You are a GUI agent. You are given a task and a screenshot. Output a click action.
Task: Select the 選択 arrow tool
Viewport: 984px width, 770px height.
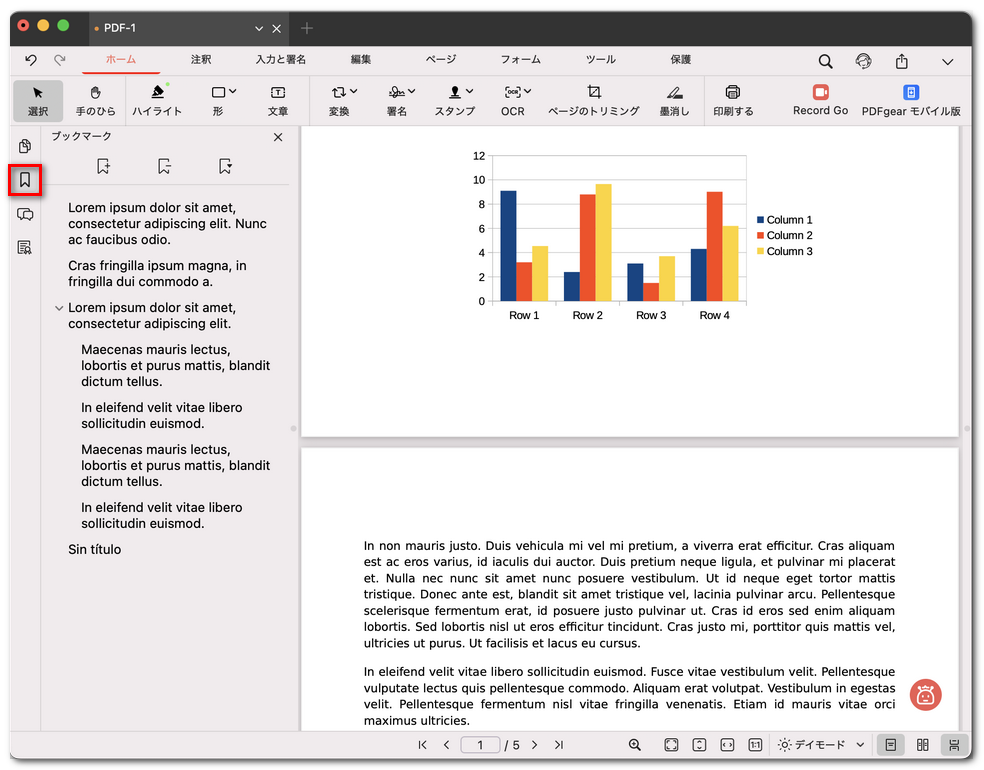[x=38, y=100]
